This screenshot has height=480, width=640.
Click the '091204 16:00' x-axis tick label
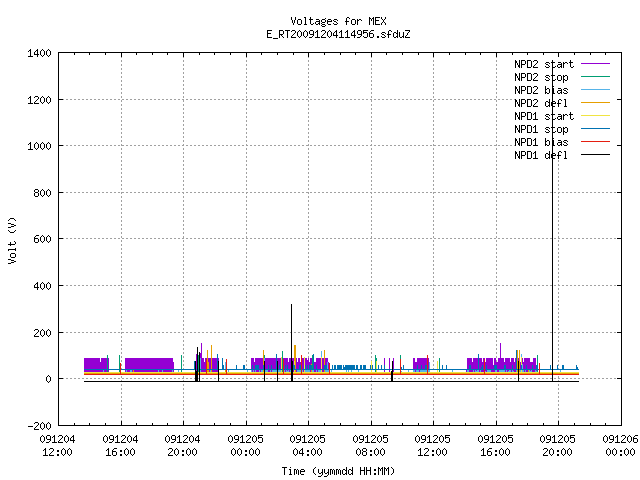coord(120,446)
